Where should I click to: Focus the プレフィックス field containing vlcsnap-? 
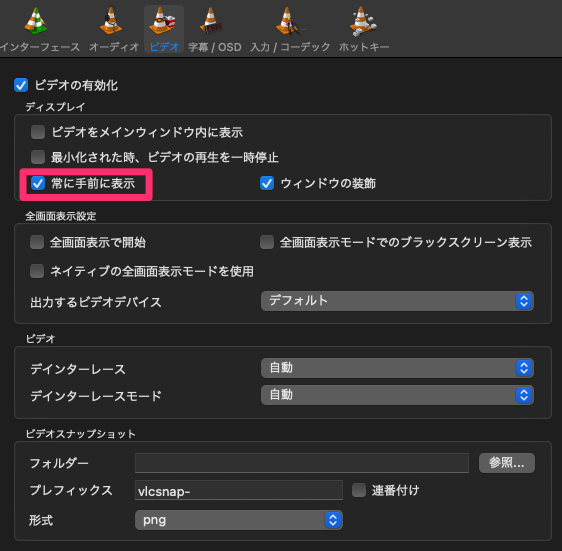(239, 490)
